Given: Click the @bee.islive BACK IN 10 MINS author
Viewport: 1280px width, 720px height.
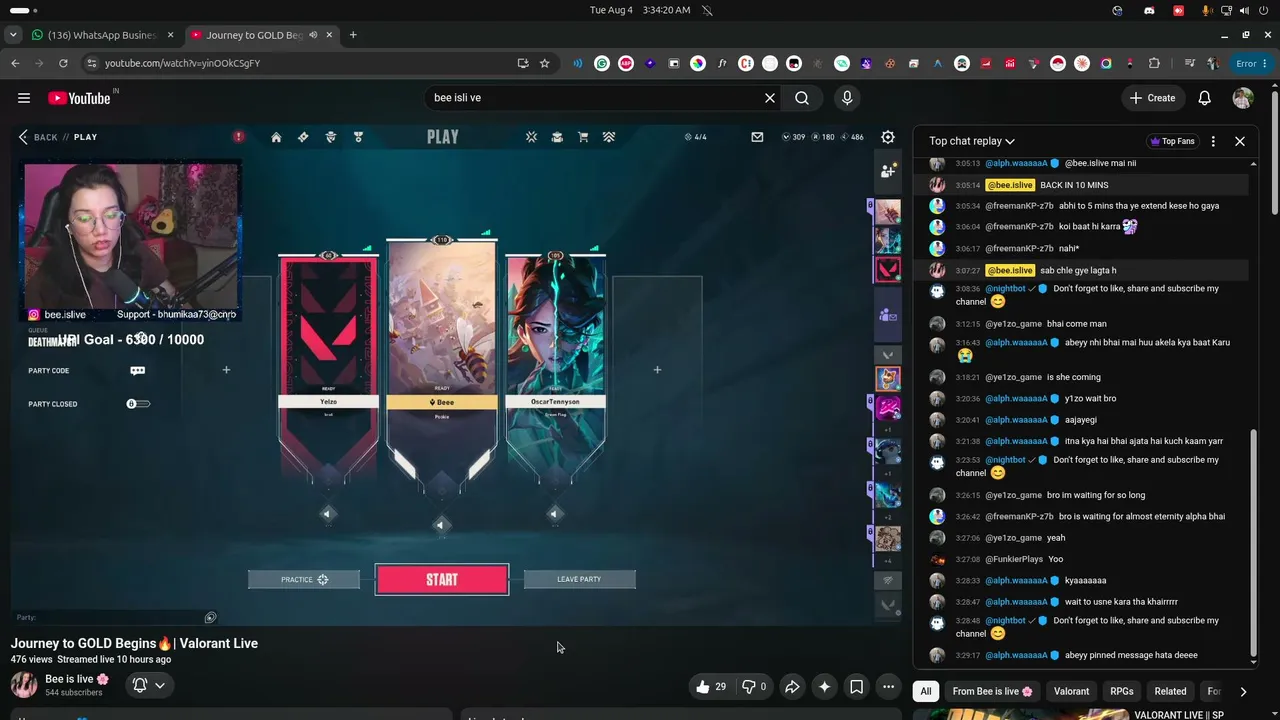Looking at the screenshot, I should (1010, 185).
